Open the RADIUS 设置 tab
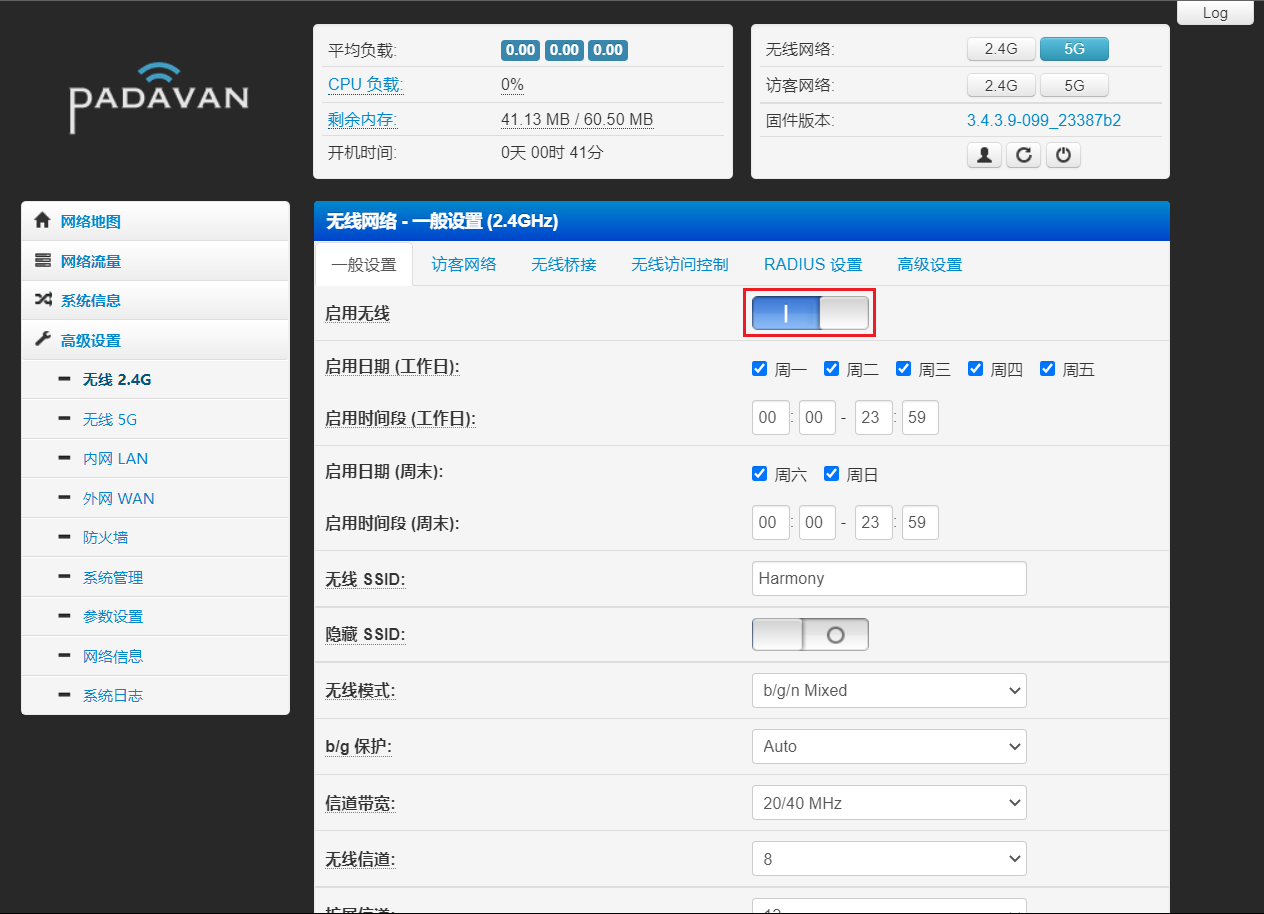1264x914 pixels. click(x=812, y=264)
